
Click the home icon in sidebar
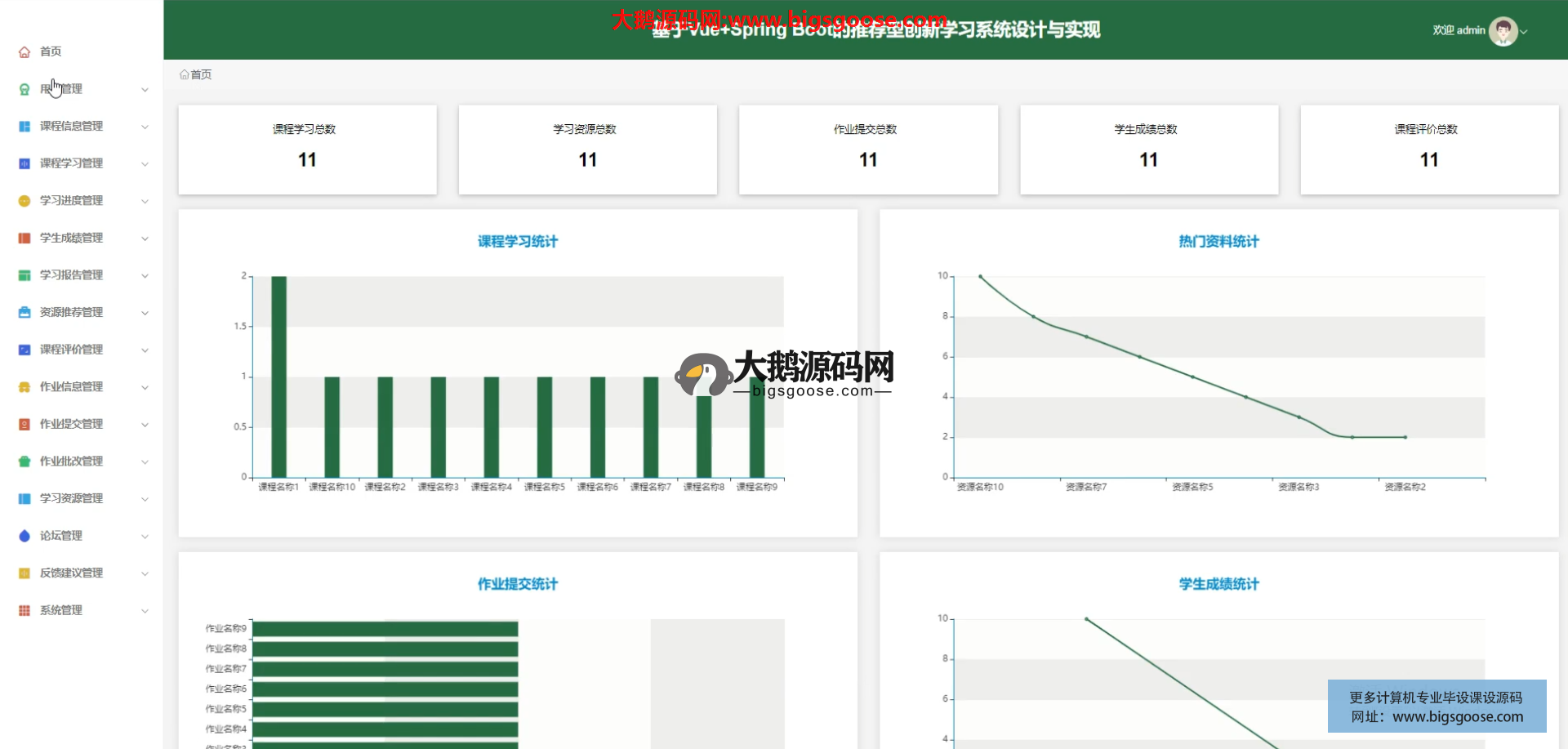tap(24, 51)
